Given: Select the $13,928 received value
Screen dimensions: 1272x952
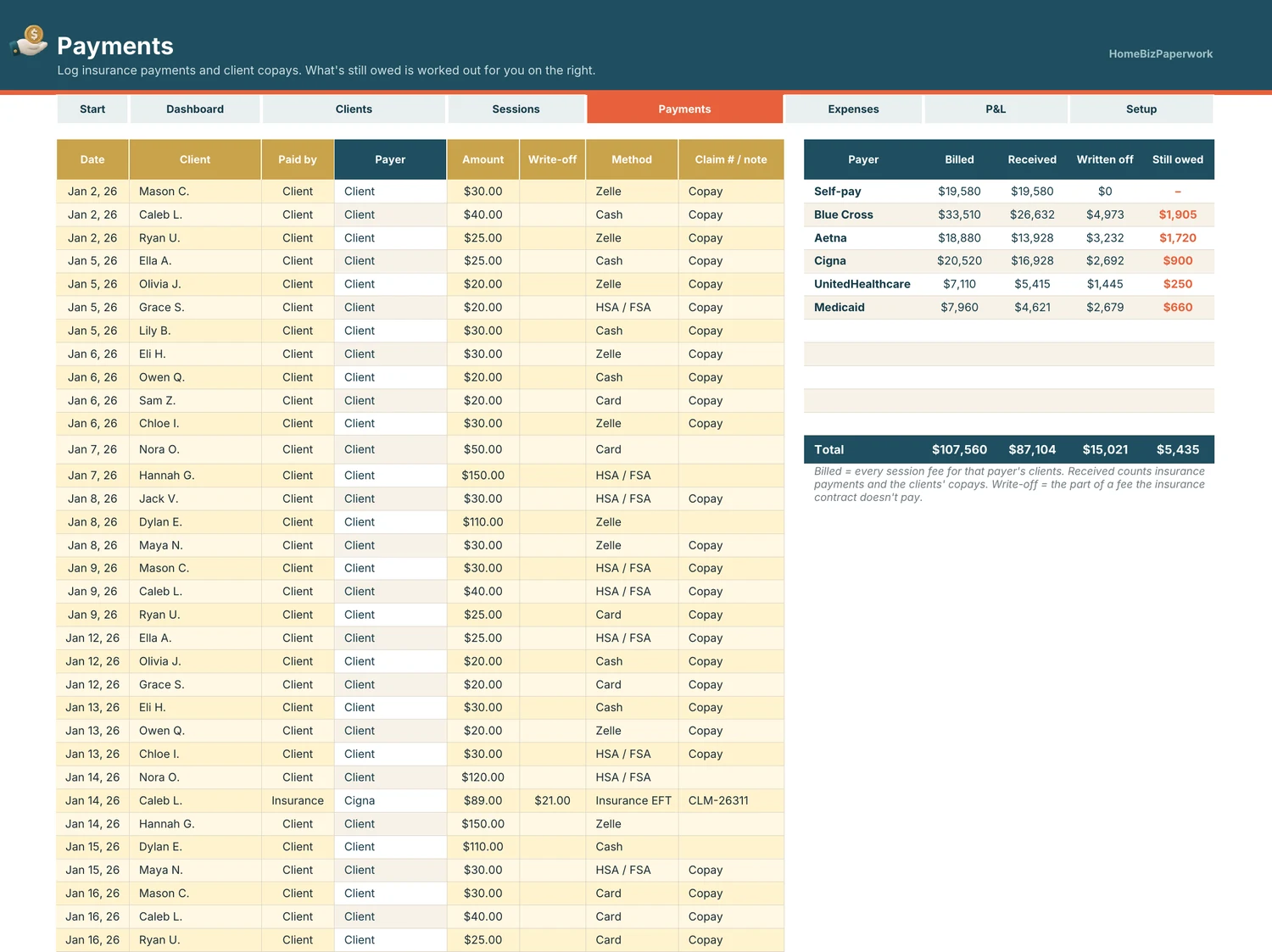Looking at the screenshot, I should [x=1032, y=238].
